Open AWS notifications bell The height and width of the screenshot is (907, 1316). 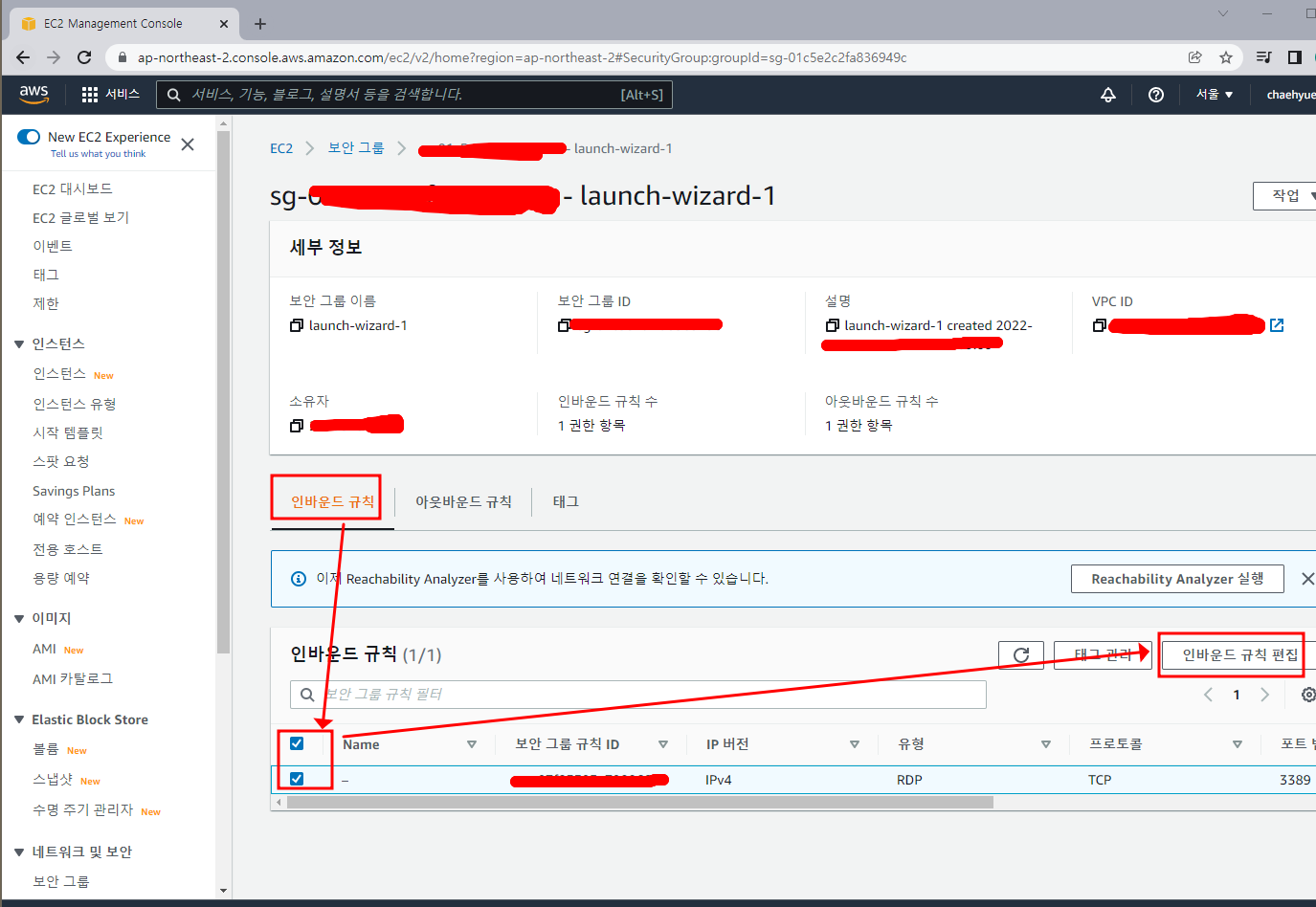[x=1107, y=94]
